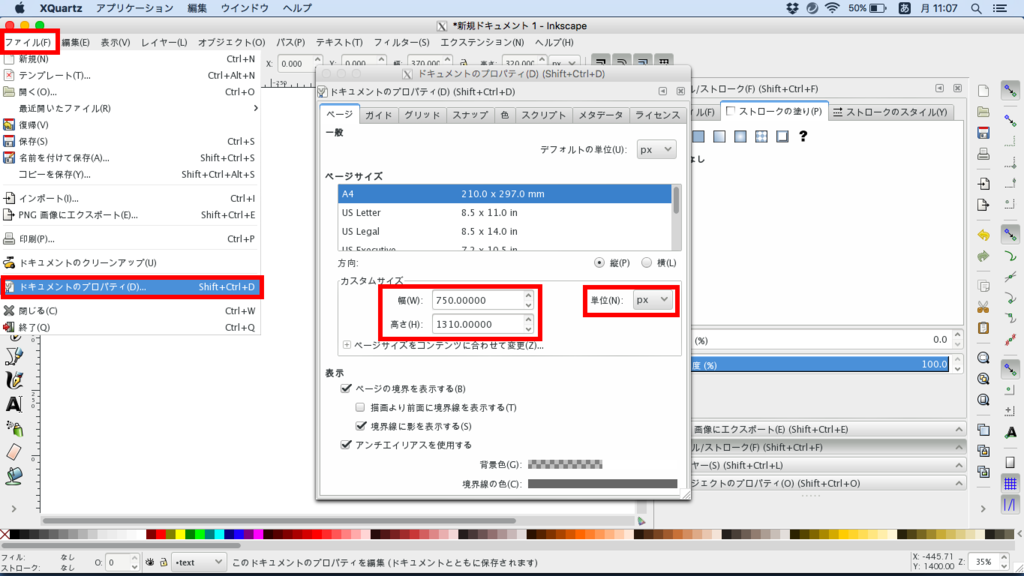Image resolution: width=1024 pixels, height=576 pixels.
Task: Click the Open folder icon in right toolbar
Action: (984, 112)
